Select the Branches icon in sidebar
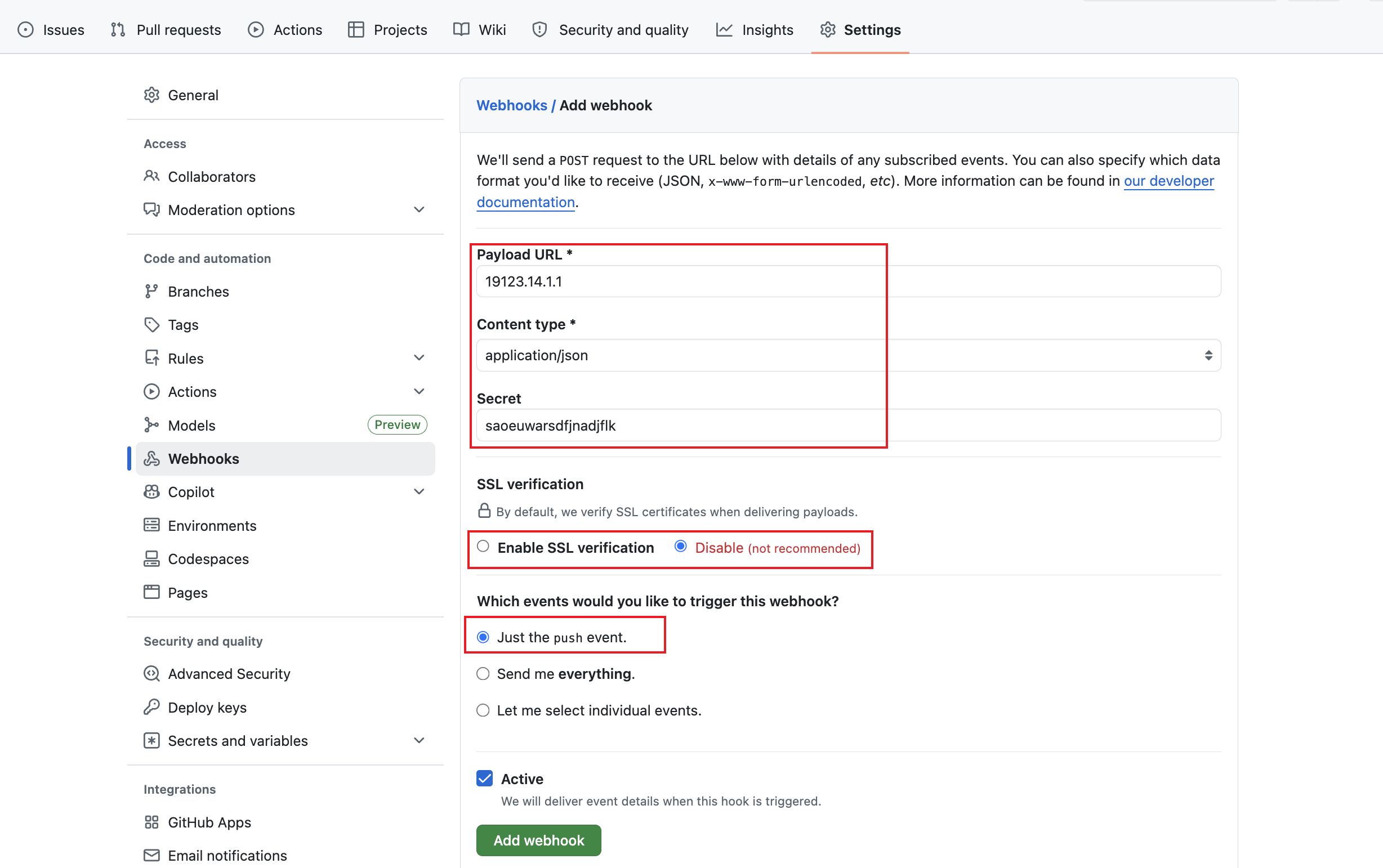The height and width of the screenshot is (868, 1383). pos(151,291)
